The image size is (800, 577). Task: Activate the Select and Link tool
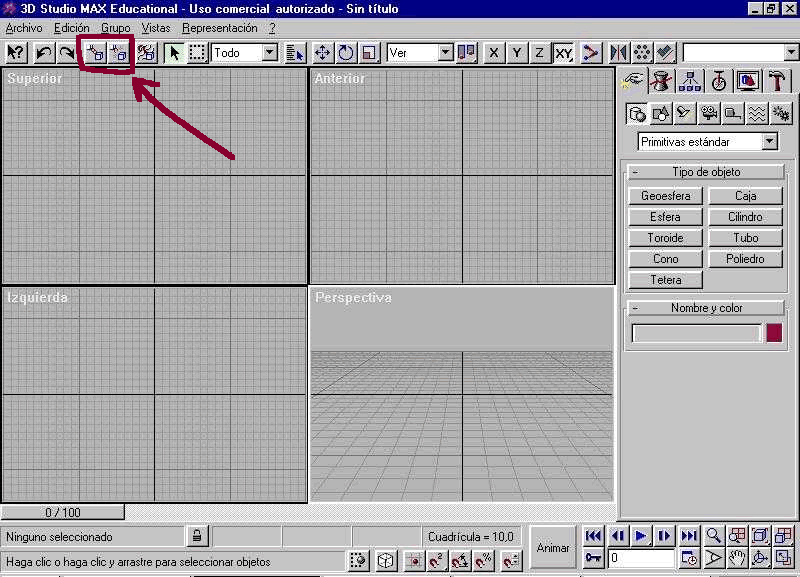tap(95, 53)
